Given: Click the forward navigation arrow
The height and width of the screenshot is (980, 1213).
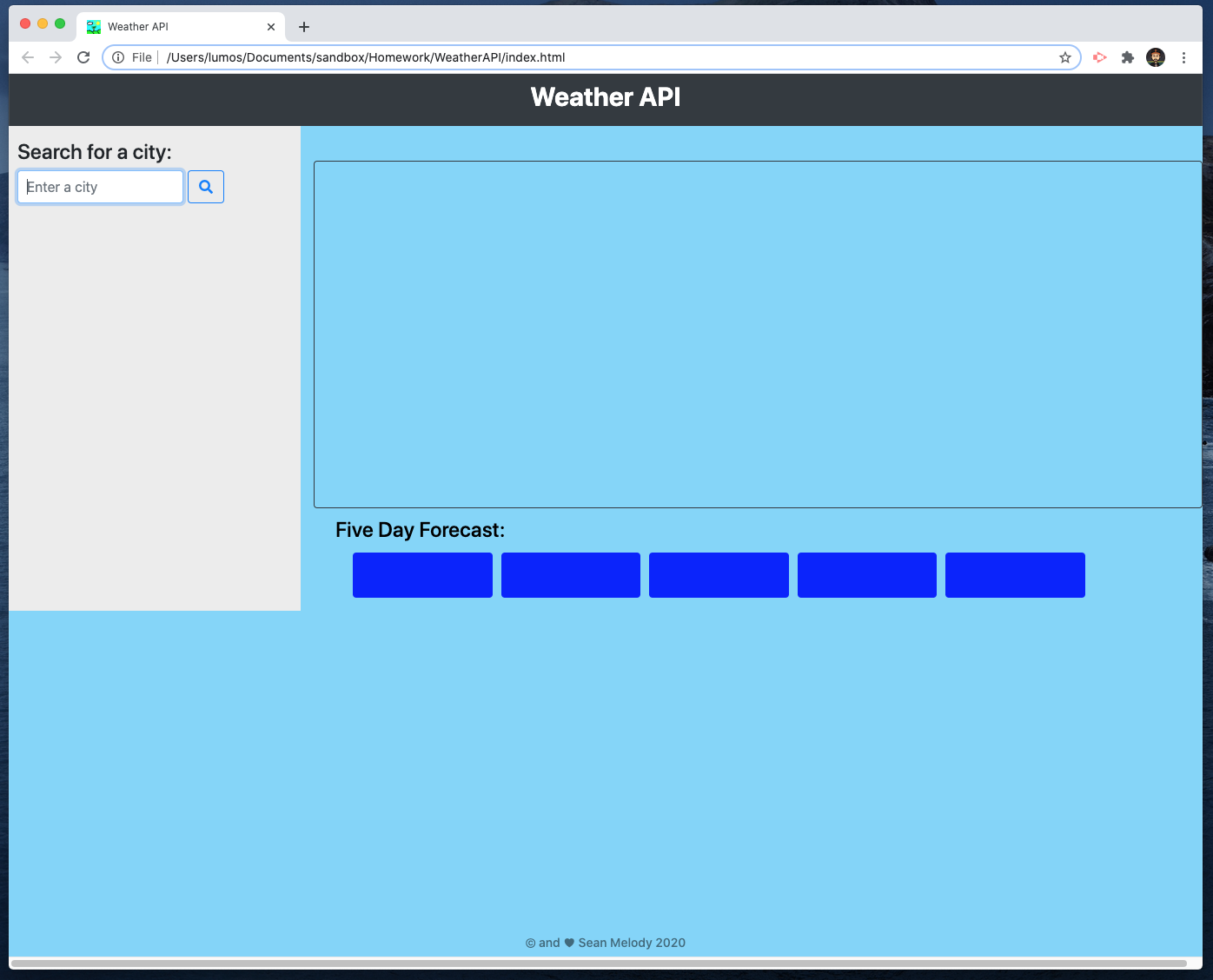Looking at the screenshot, I should (x=56, y=57).
